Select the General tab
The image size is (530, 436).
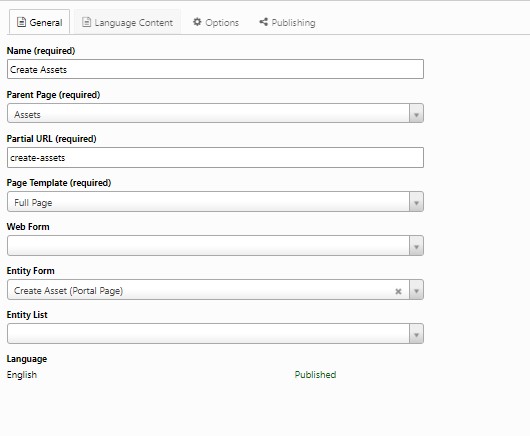tap(40, 22)
